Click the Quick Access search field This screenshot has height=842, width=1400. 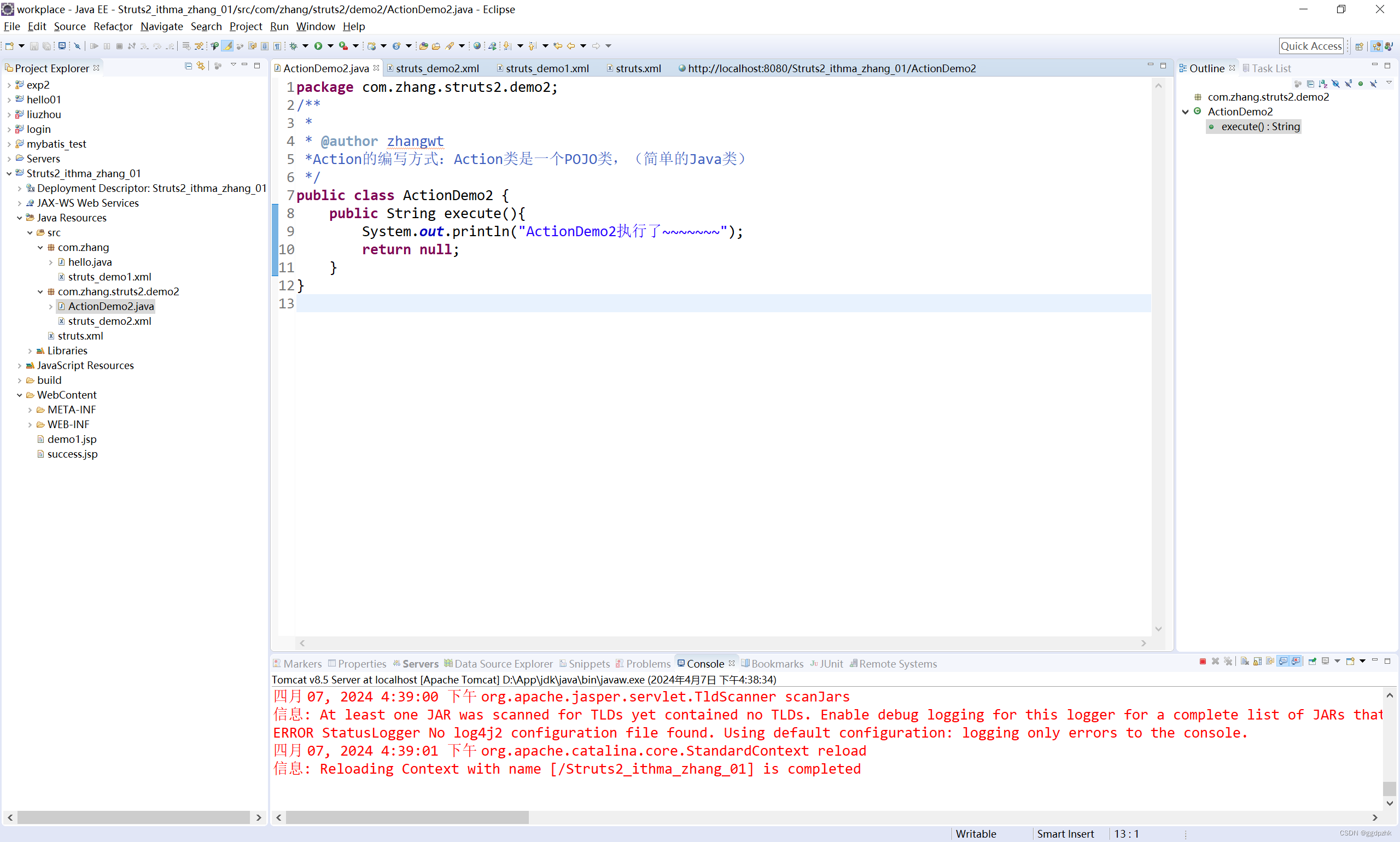click(x=1311, y=46)
